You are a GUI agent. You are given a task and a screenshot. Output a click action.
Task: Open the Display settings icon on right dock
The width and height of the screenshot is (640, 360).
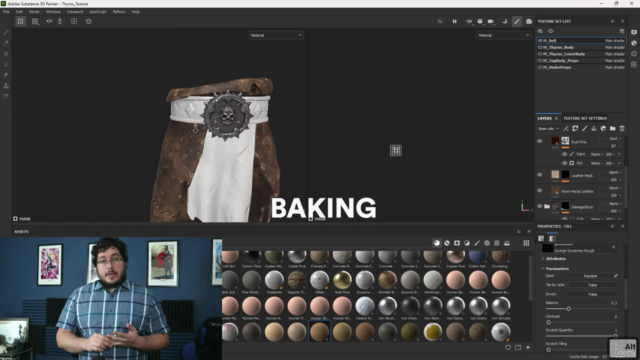pos(633,32)
